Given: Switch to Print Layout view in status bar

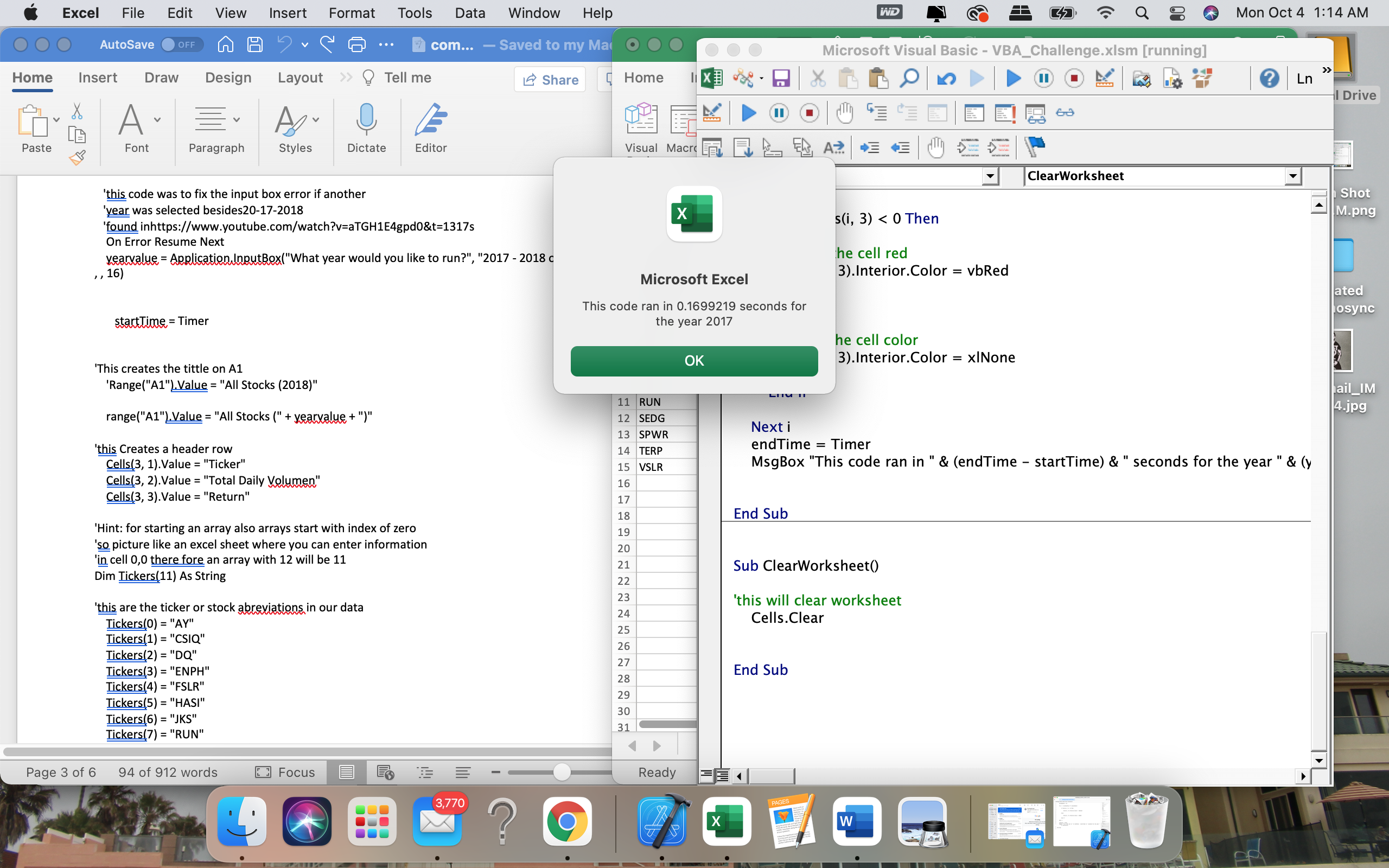Looking at the screenshot, I should click(347, 772).
